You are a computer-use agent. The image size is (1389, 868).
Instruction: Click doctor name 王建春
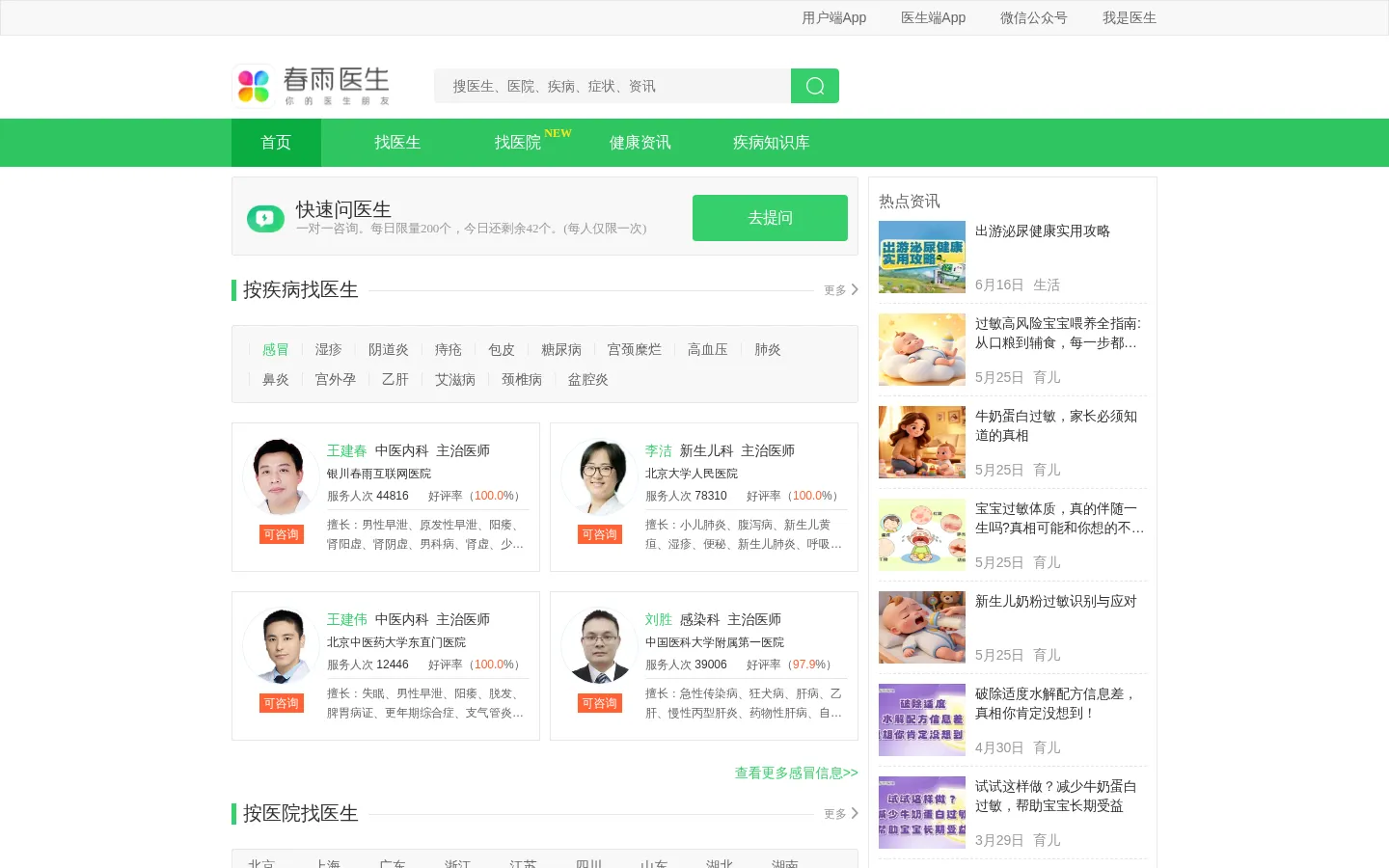347,450
